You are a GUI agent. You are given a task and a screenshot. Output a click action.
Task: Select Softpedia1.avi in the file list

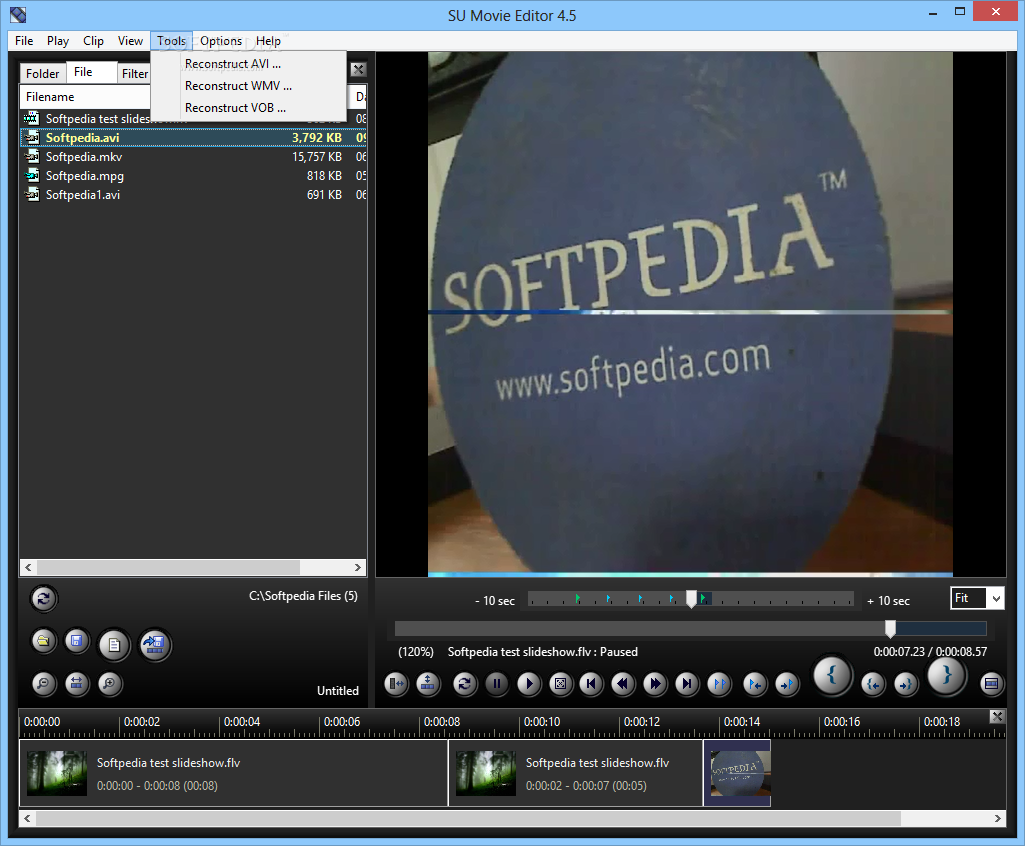(x=193, y=194)
